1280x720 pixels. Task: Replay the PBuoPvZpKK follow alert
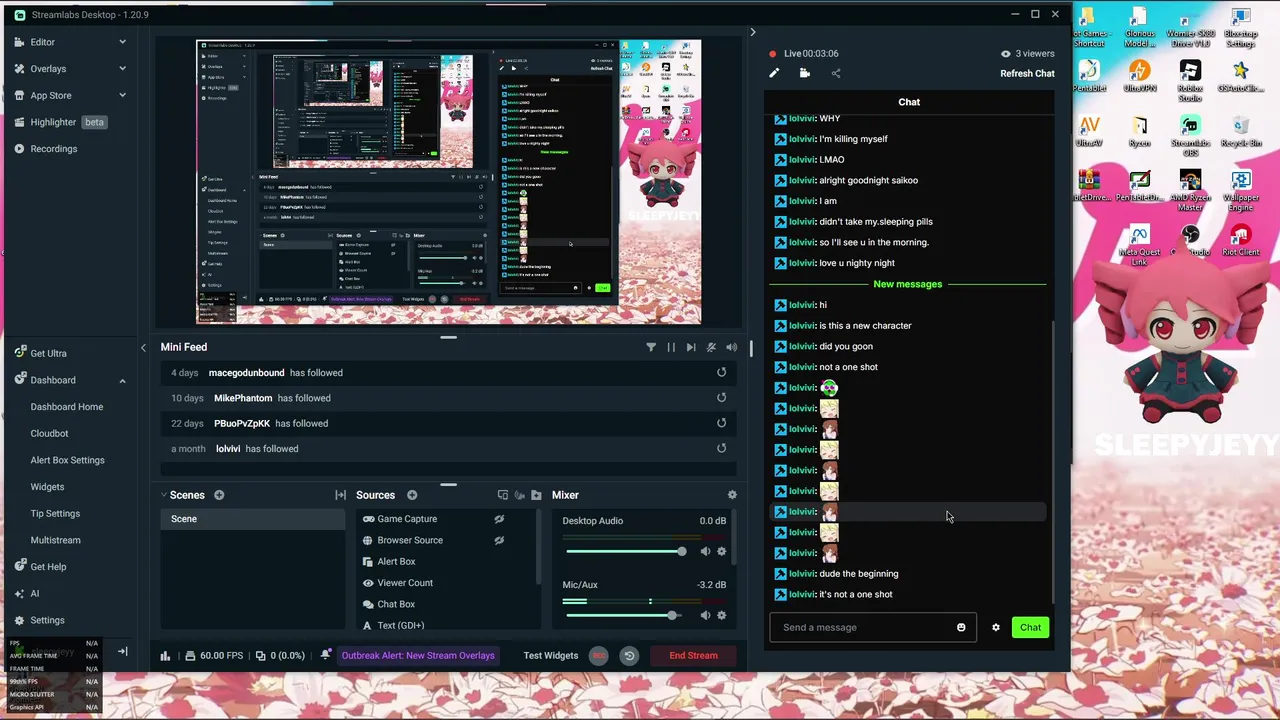721,423
